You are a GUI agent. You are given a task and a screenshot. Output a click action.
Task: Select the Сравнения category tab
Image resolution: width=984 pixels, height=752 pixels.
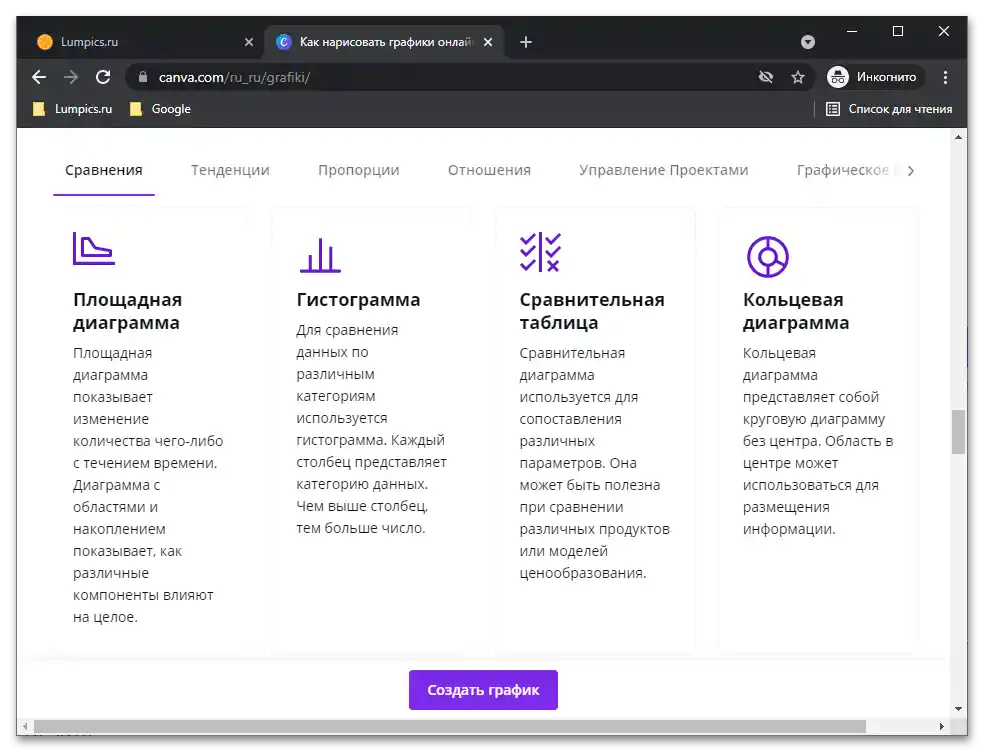[x=104, y=170]
